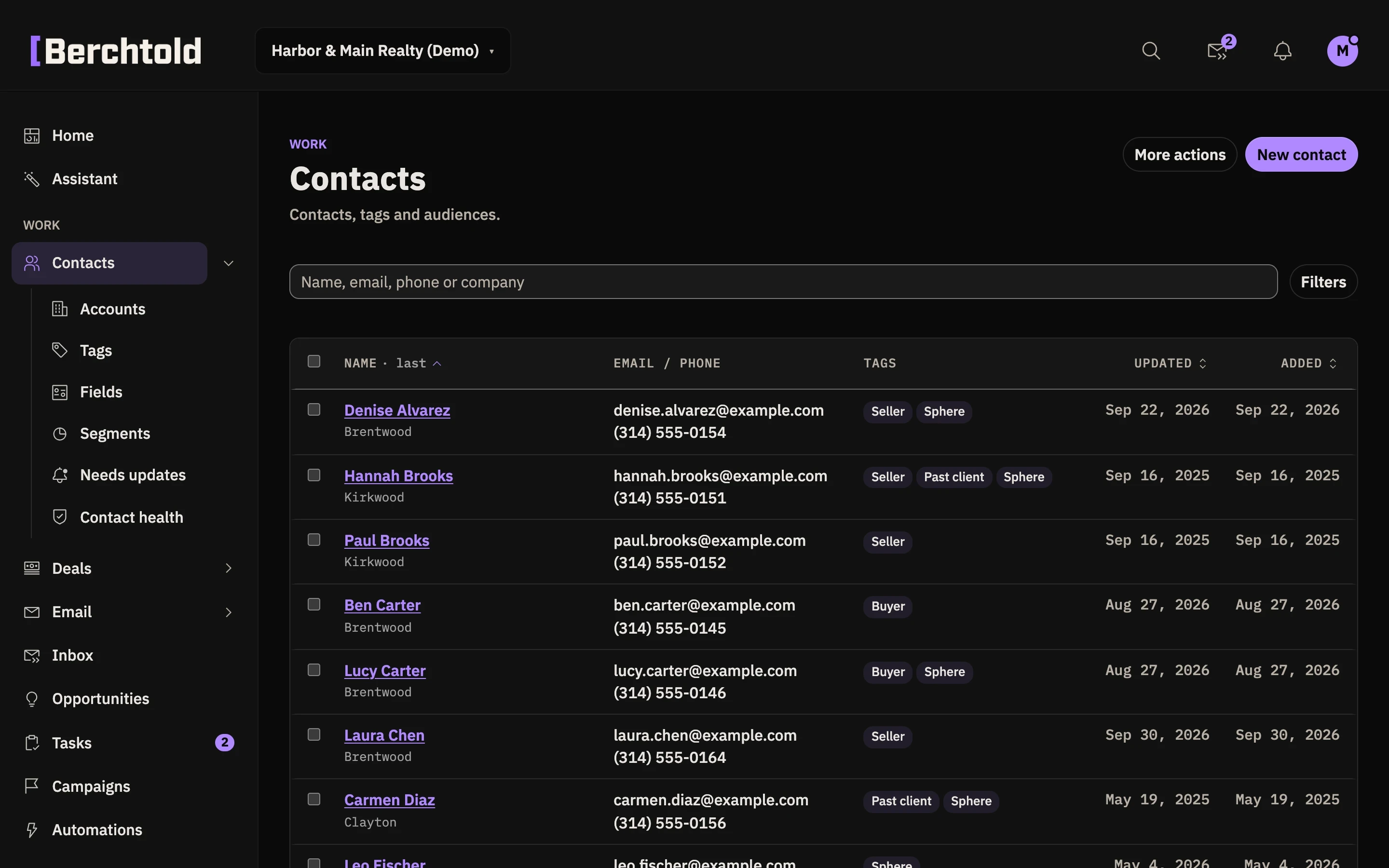Viewport: 1389px width, 868px height.
Task: Click the Opportunities lightbulb icon
Action: 31,699
